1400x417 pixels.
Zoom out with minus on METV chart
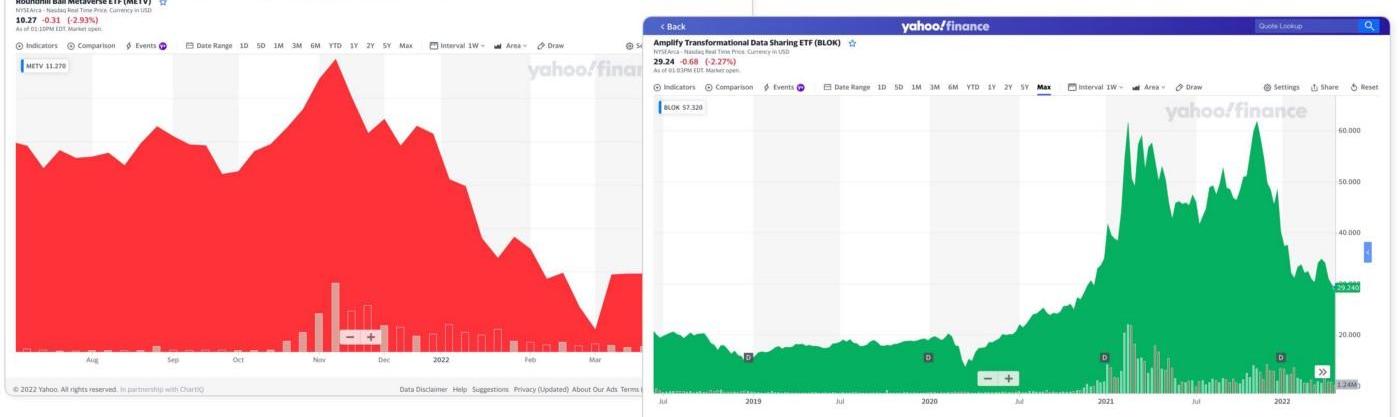(x=350, y=337)
